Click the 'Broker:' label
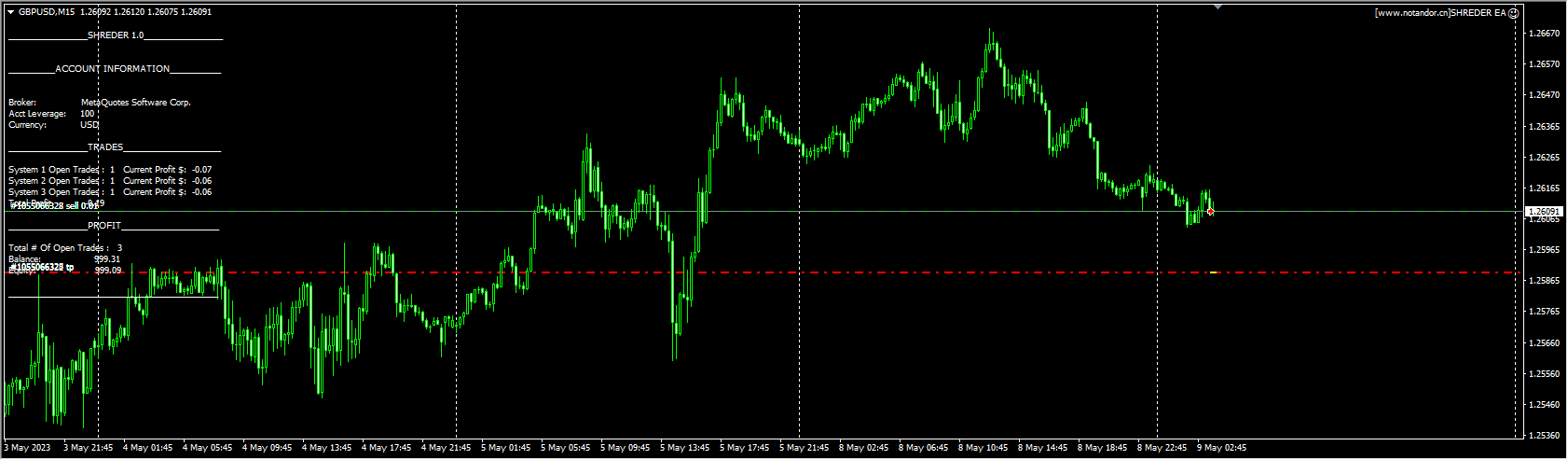Image resolution: width=1568 pixels, height=460 pixels. pos(22,103)
